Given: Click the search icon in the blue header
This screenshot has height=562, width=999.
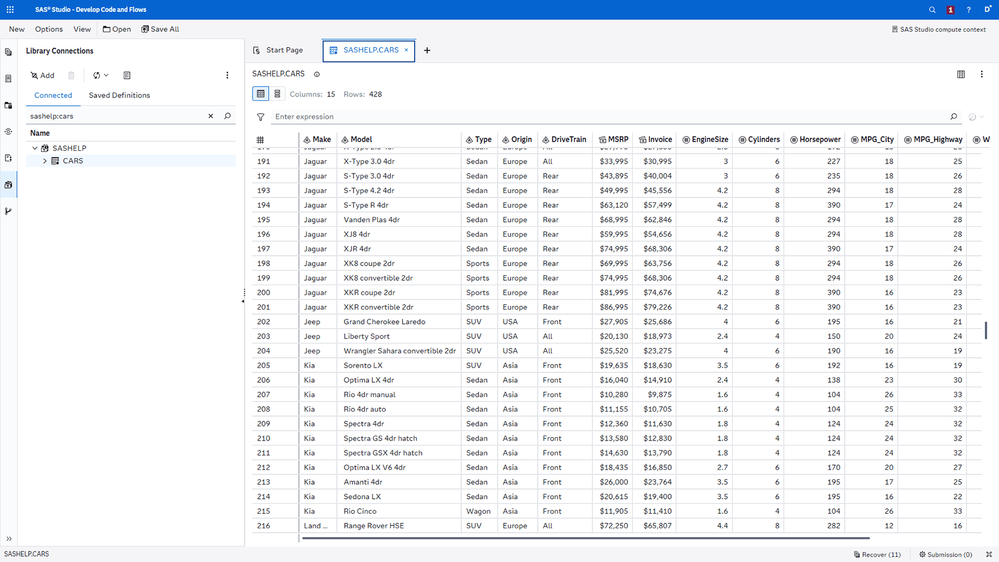Looking at the screenshot, I should (932, 10).
